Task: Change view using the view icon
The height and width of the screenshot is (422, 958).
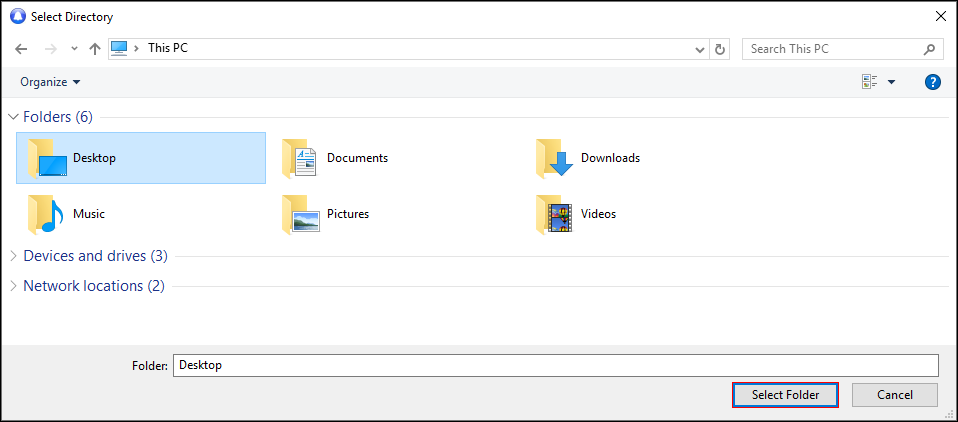Action: point(869,82)
